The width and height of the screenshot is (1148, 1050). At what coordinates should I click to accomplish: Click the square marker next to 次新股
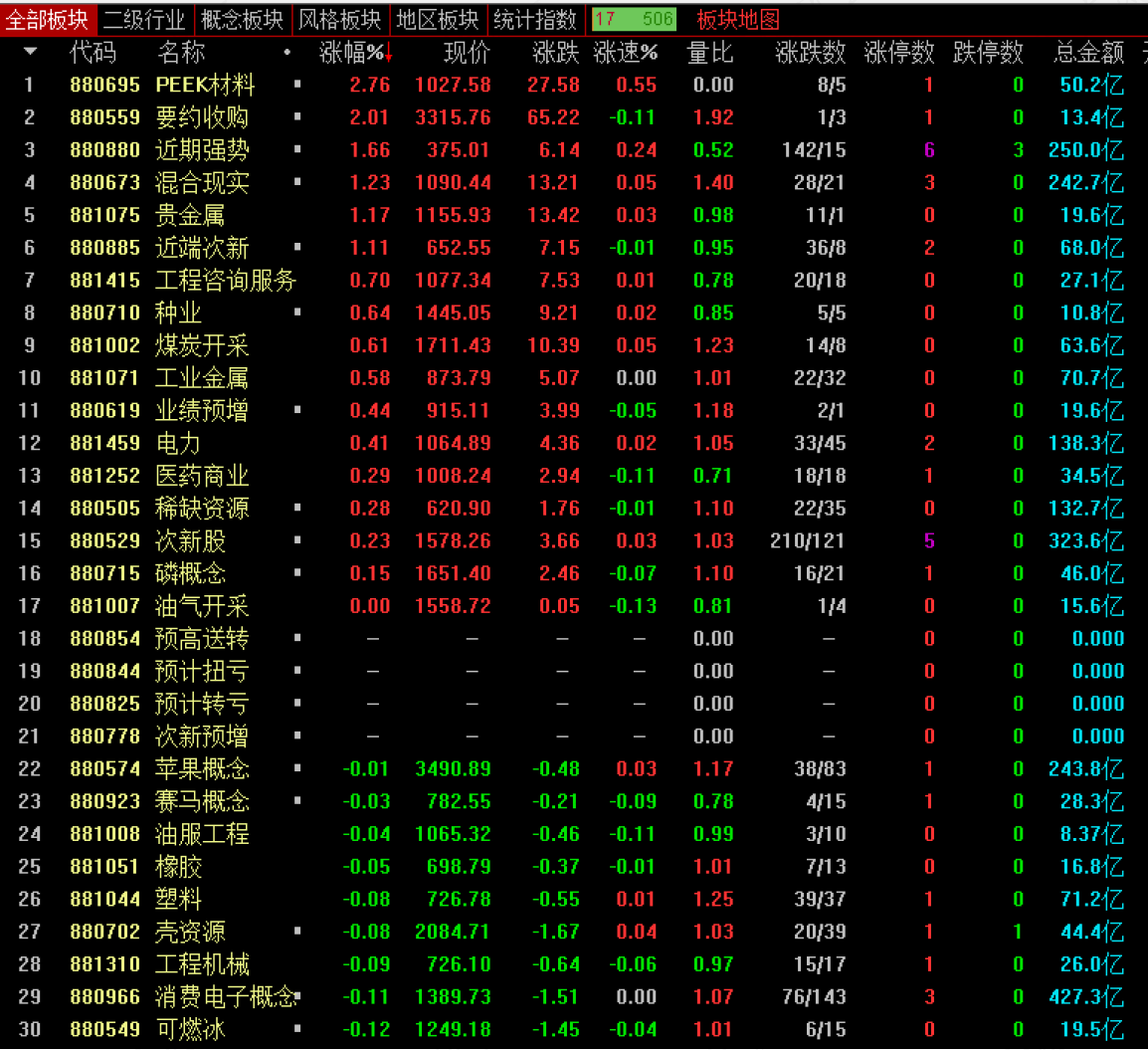297,540
